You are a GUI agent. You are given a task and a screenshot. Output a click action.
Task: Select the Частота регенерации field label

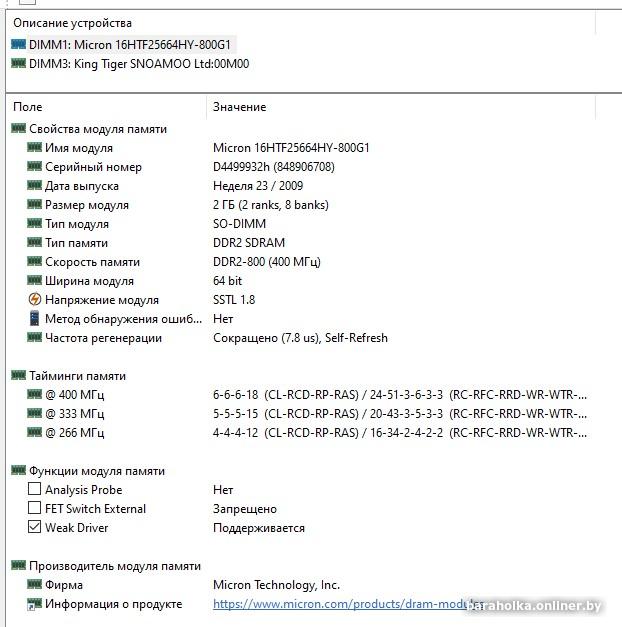coord(103,338)
